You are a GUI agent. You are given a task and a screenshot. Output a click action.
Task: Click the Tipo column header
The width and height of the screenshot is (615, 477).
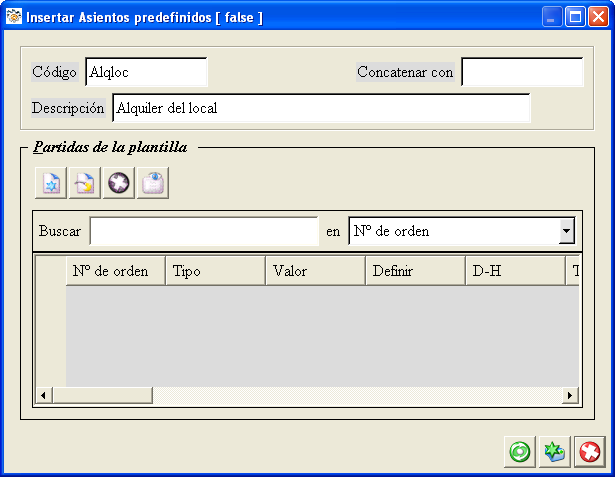tap(216, 271)
